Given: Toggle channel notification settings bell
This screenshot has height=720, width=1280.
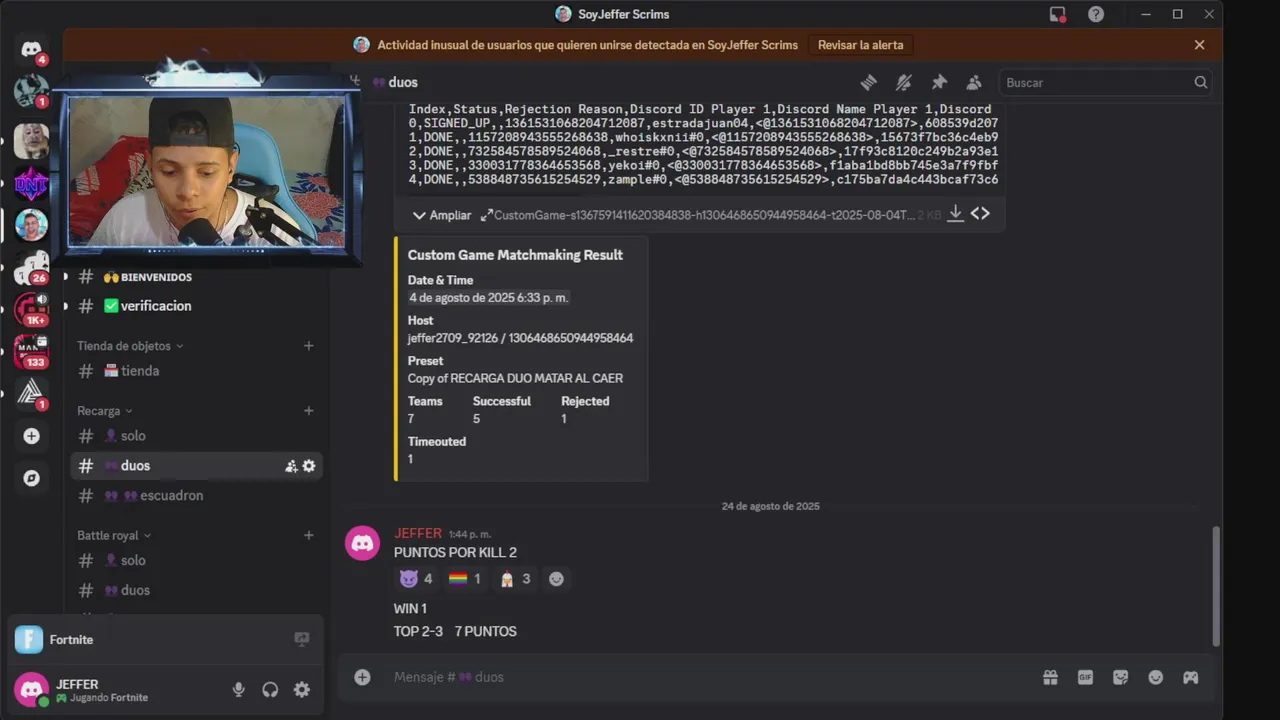Looking at the screenshot, I should coord(903,83).
